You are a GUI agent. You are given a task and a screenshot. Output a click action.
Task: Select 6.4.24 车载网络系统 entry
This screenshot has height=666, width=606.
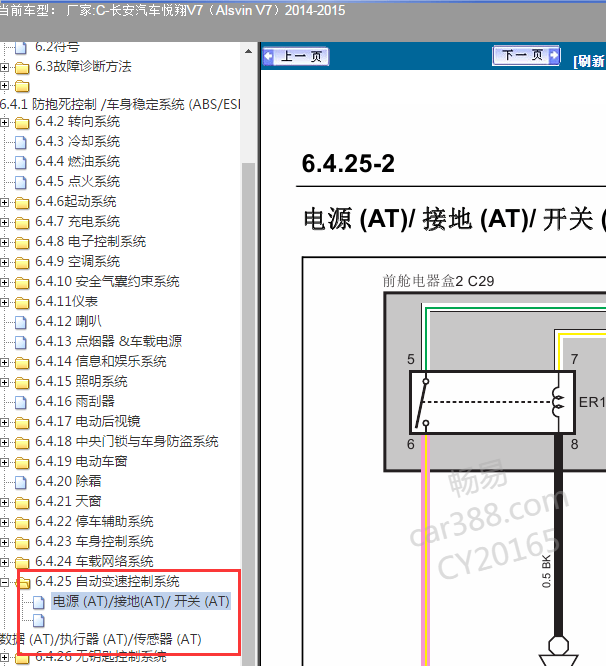pos(94,562)
